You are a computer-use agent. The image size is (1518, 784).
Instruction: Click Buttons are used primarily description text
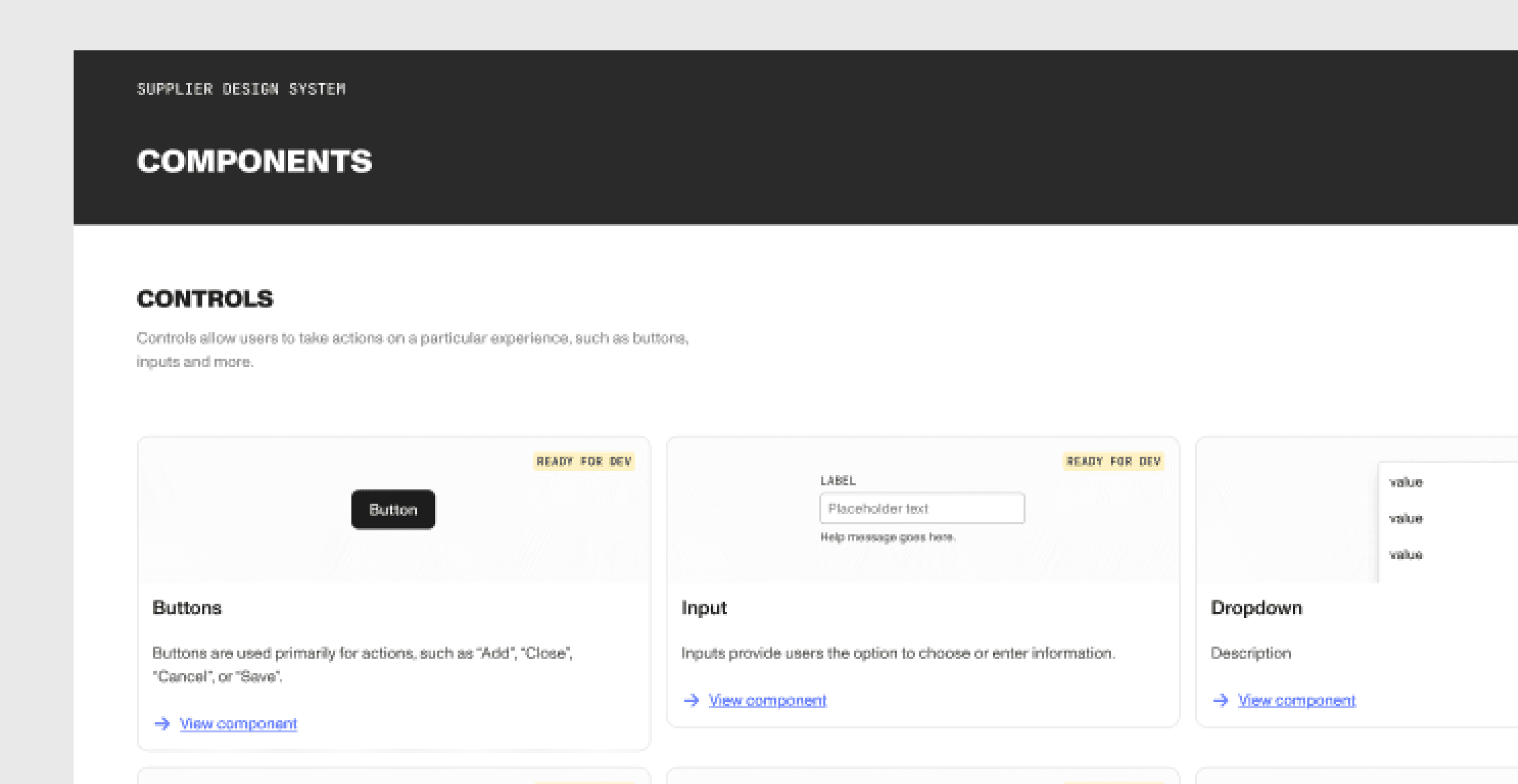pos(362,665)
